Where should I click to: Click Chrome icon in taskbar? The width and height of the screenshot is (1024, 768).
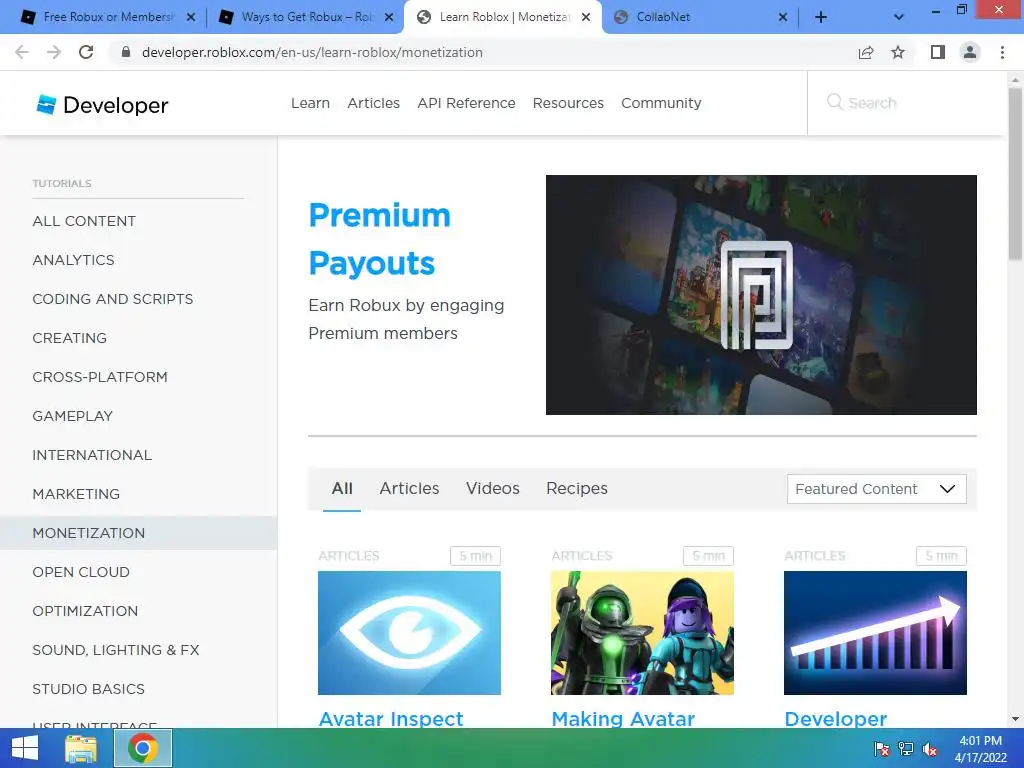143,748
